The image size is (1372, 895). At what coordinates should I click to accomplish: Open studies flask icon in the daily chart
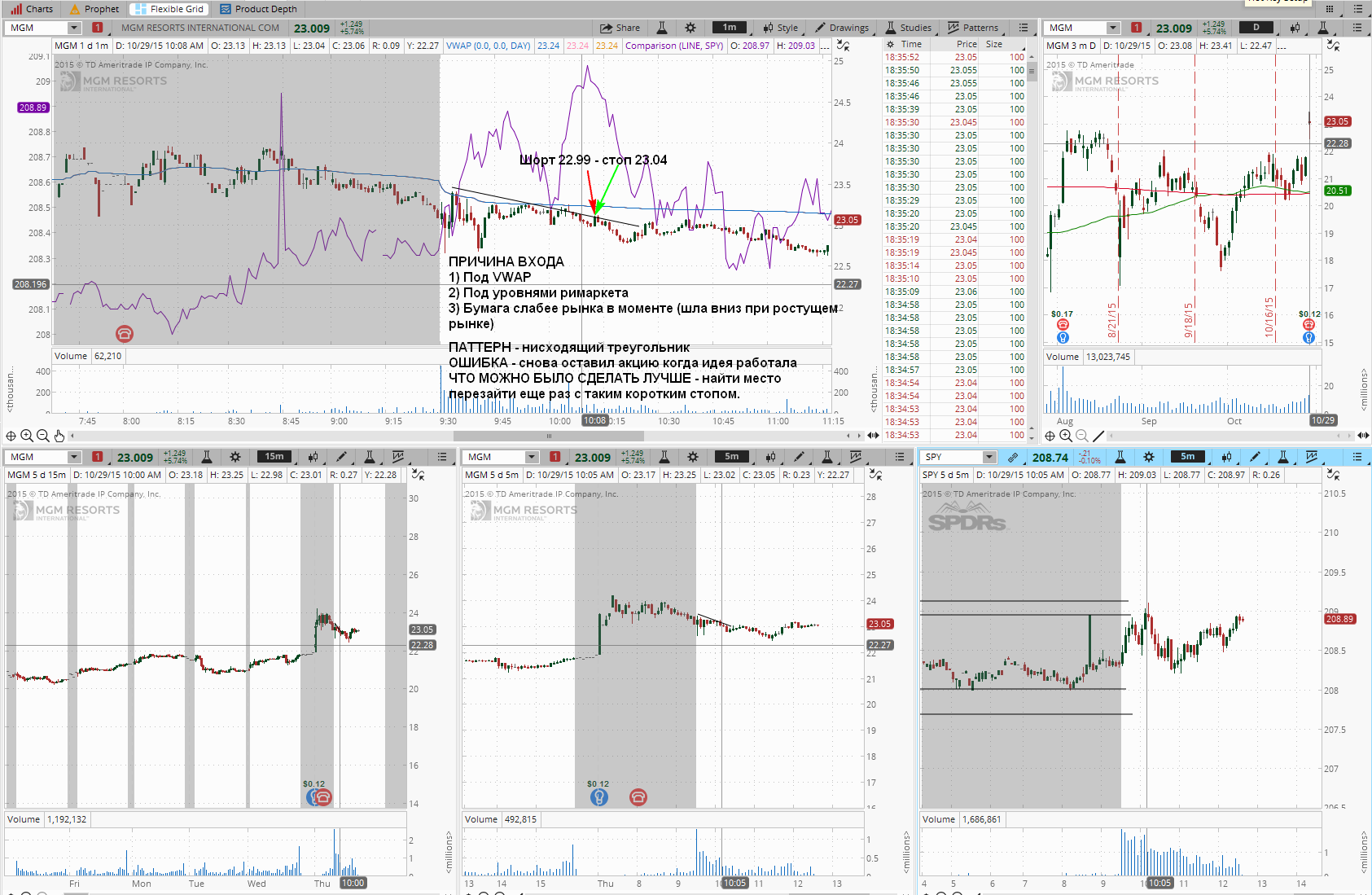[1324, 28]
